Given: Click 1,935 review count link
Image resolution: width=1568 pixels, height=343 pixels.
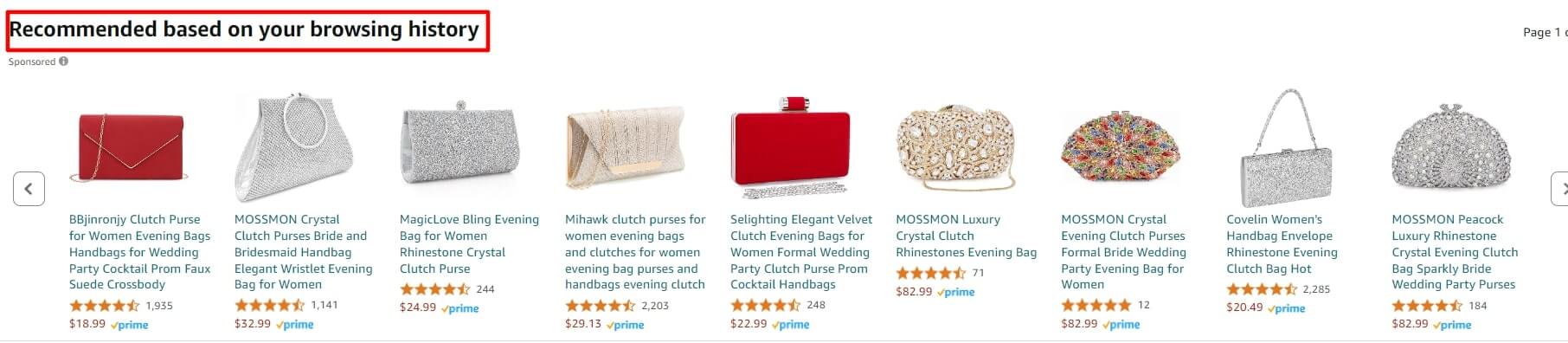Looking at the screenshot, I should [x=159, y=306].
